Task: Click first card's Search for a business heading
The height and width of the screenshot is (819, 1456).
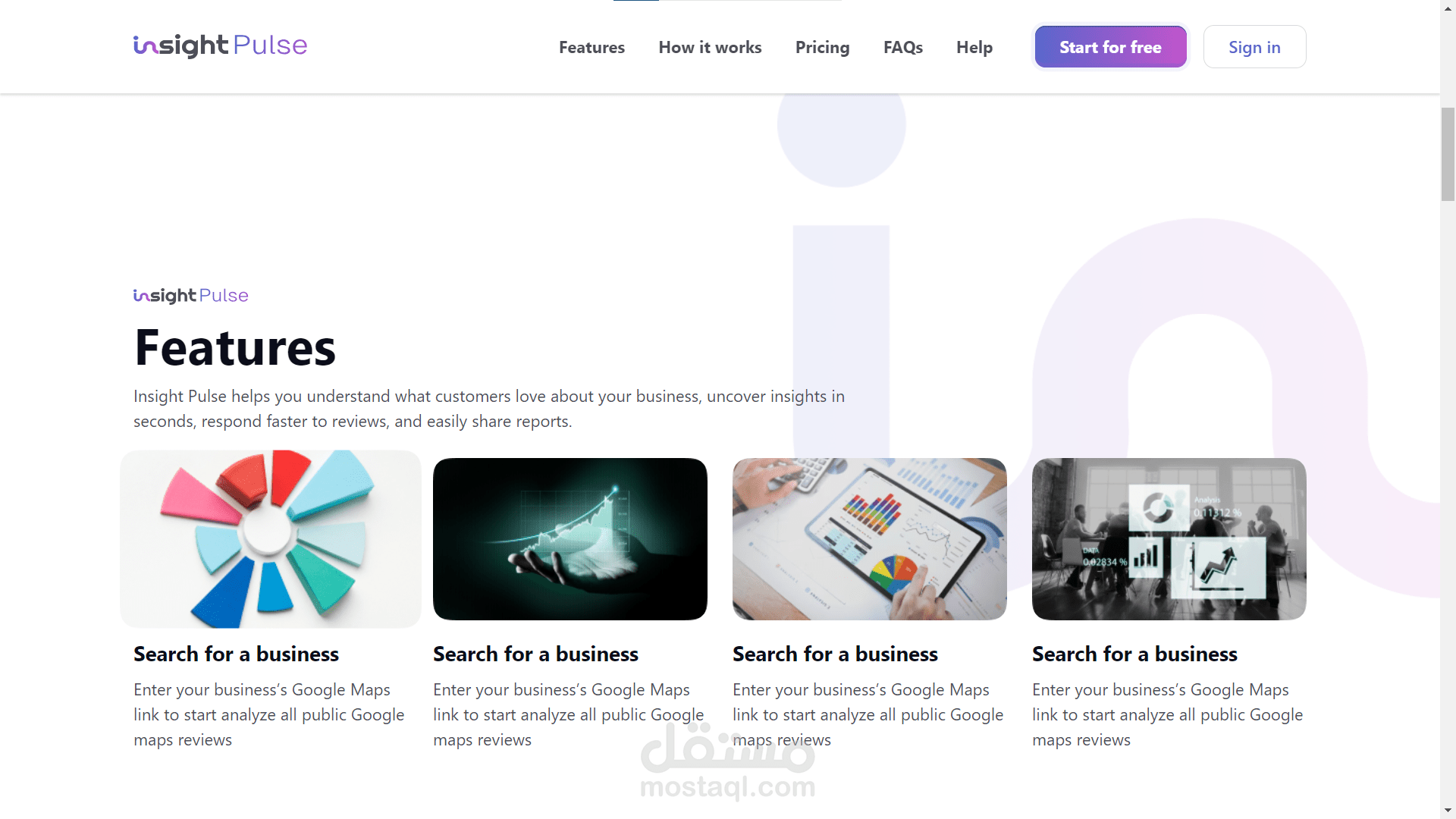Action: [236, 654]
